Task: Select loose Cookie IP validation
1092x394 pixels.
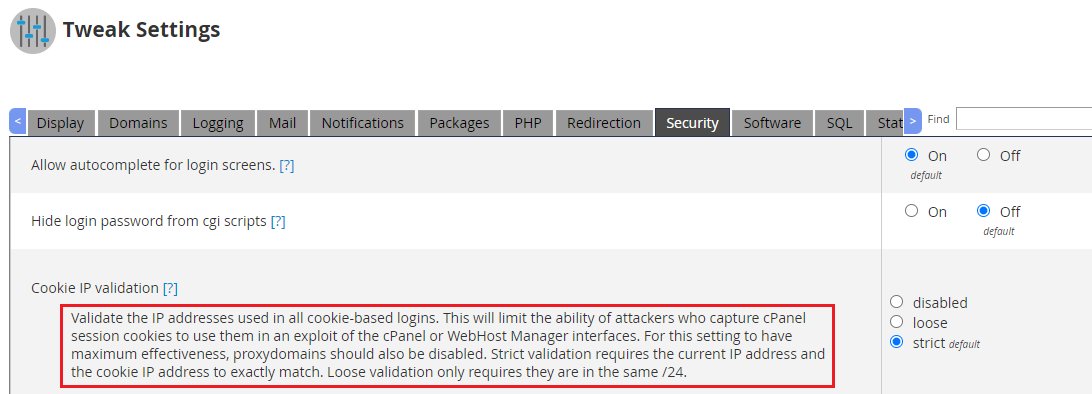Action: click(x=897, y=322)
